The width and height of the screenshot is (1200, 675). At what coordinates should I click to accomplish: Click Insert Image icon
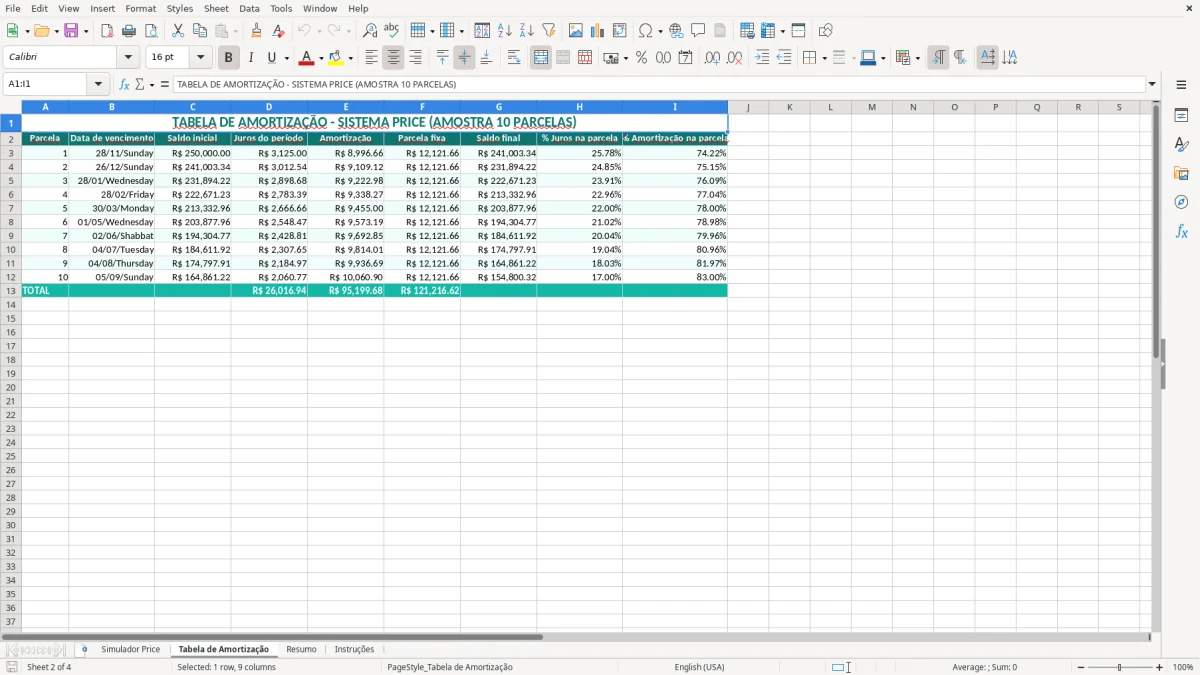(x=575, y=31)
